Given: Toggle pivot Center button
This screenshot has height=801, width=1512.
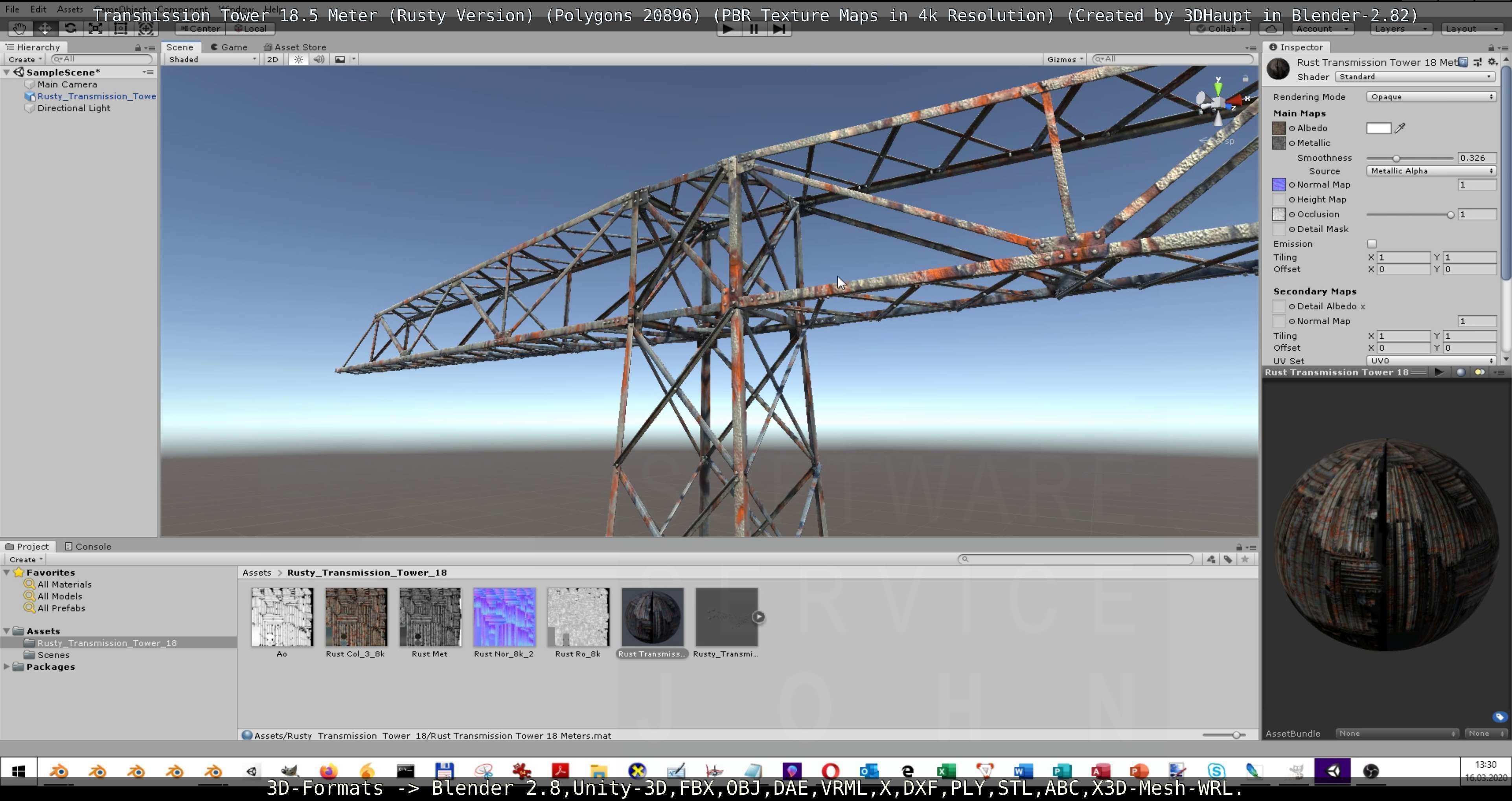Looking at the screenshot, I should pyautogui.click(x=200, y=28).
